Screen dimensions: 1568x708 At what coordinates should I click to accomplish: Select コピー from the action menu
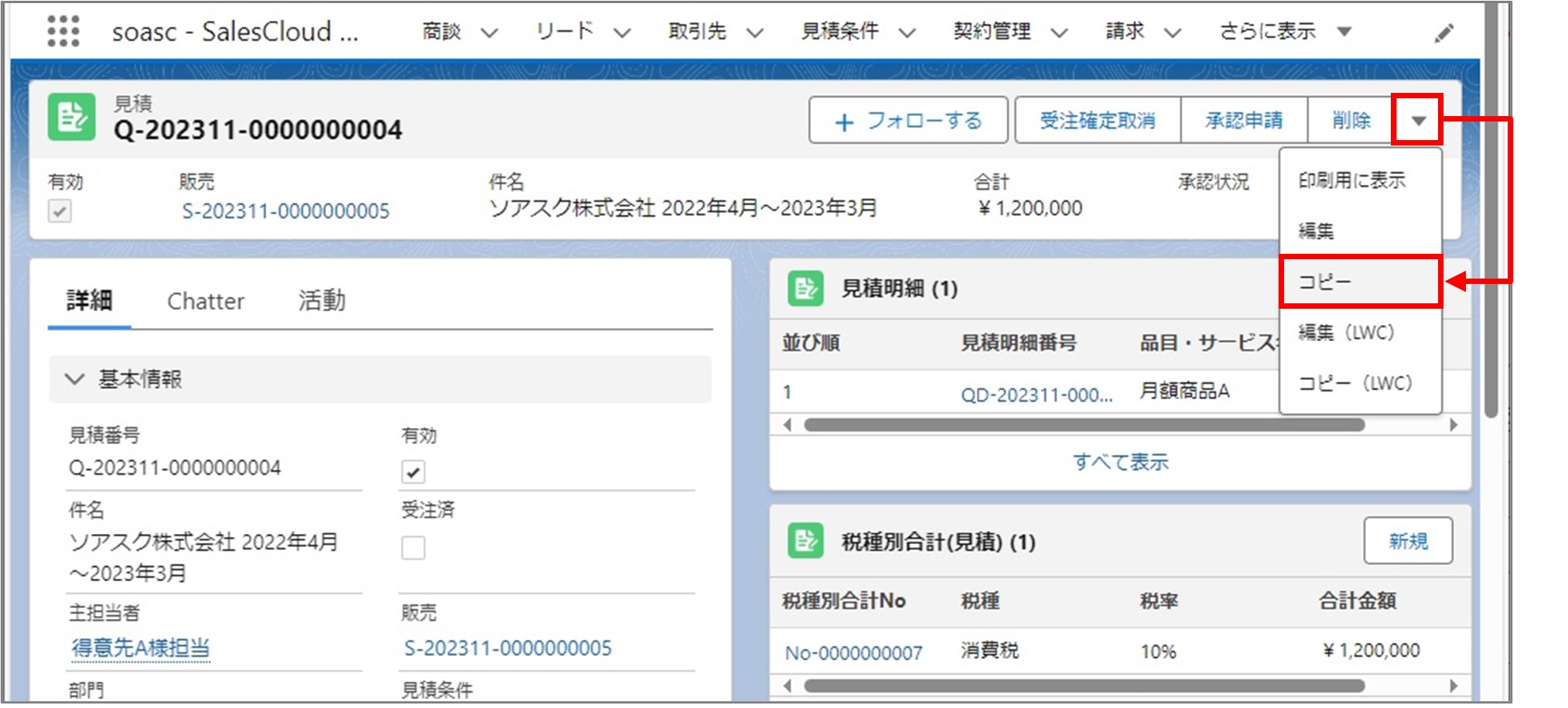pos(1360,282)
